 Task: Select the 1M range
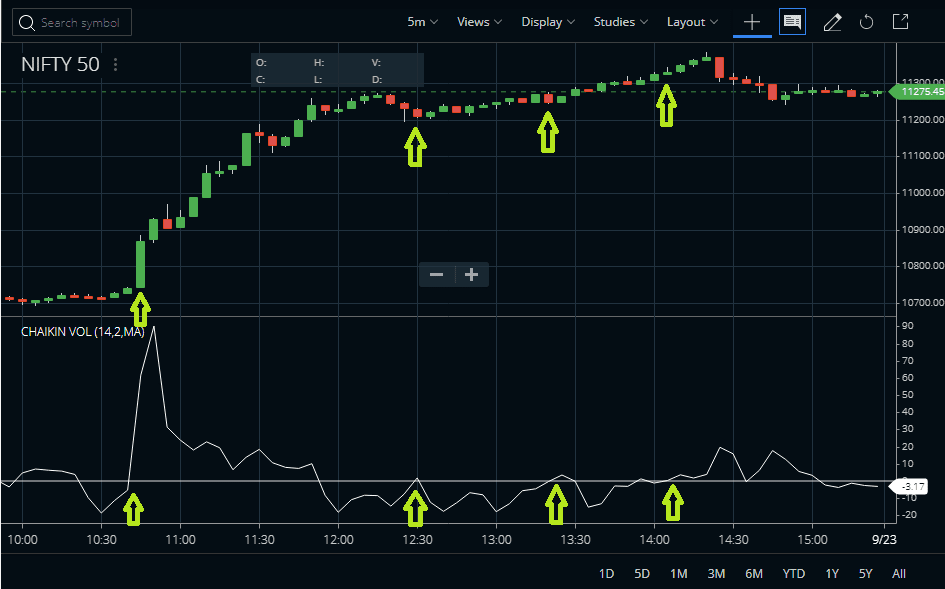(x=679, y=573)
